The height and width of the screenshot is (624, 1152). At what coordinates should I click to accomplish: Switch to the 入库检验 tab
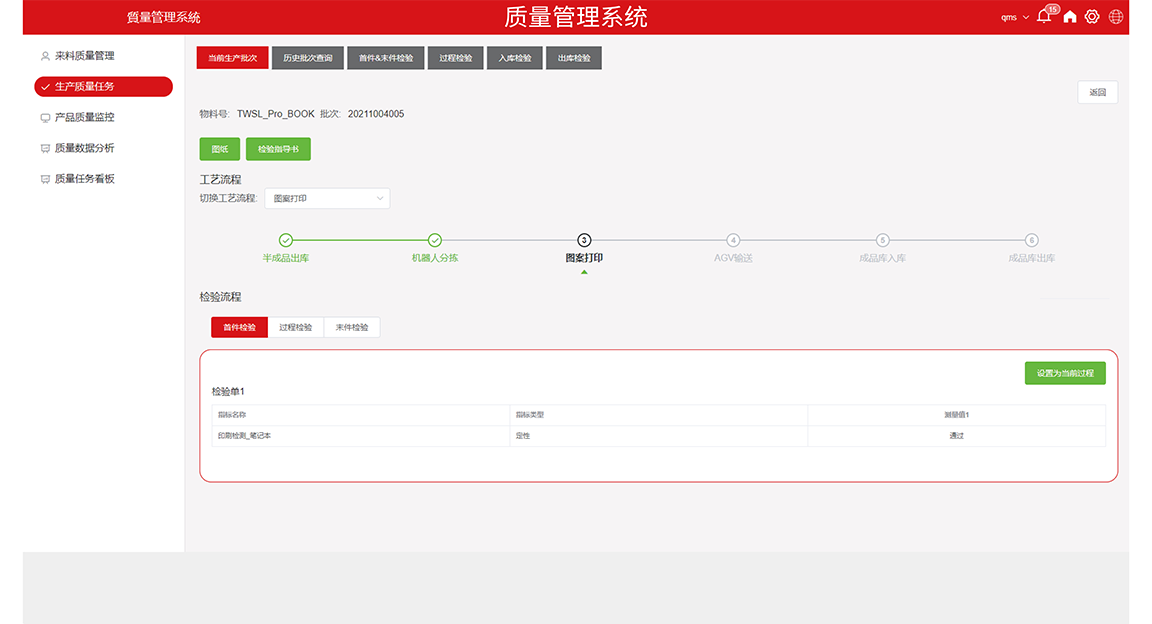click(516, 58)
